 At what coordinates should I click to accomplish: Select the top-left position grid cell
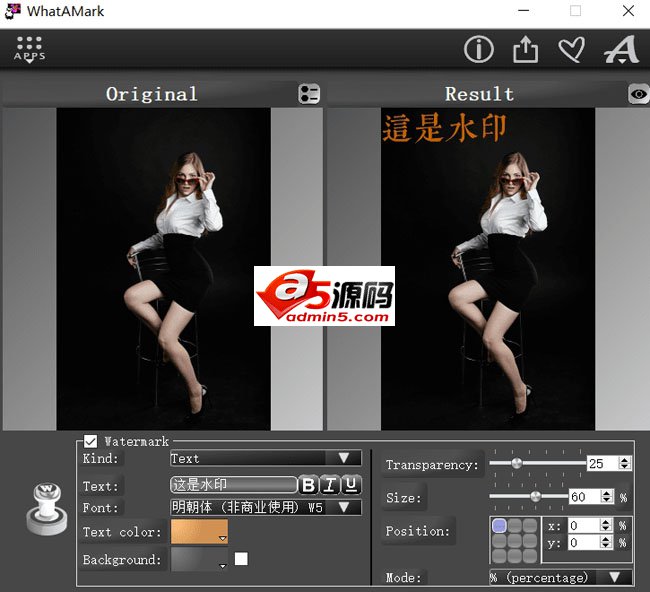pos(499,526)
